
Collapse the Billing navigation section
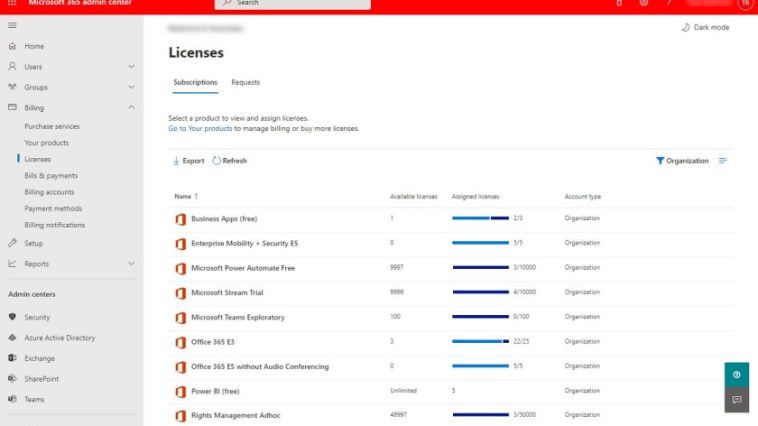point(131,107)
